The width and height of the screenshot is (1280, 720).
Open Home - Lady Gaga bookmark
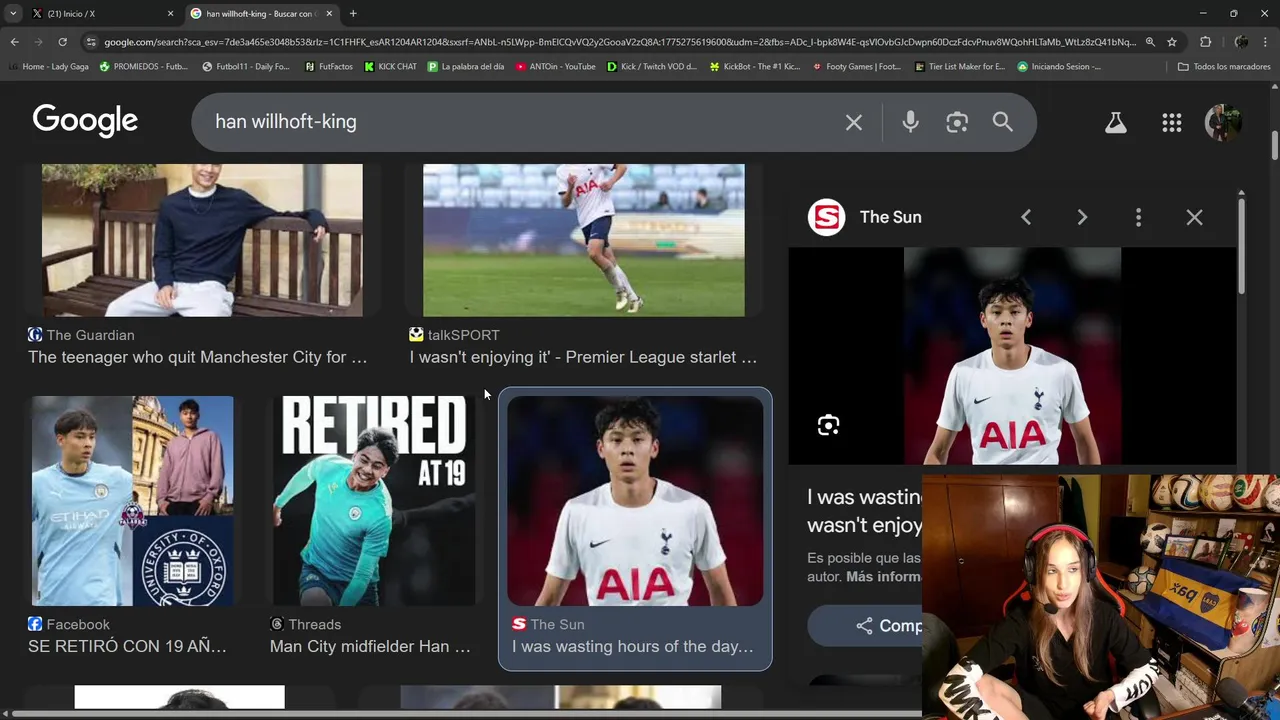point(48,67)
